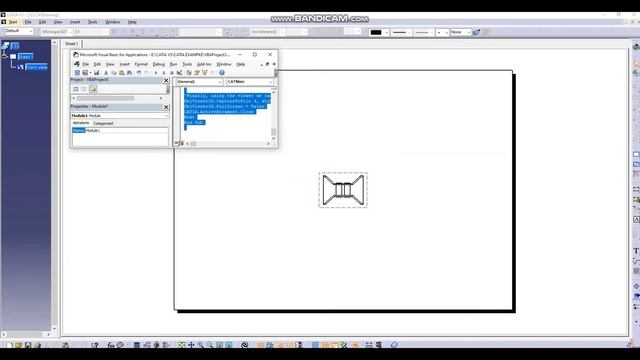640x360 pixels.
Task: Select Front view in the specification tree
Action: [37, 67]
